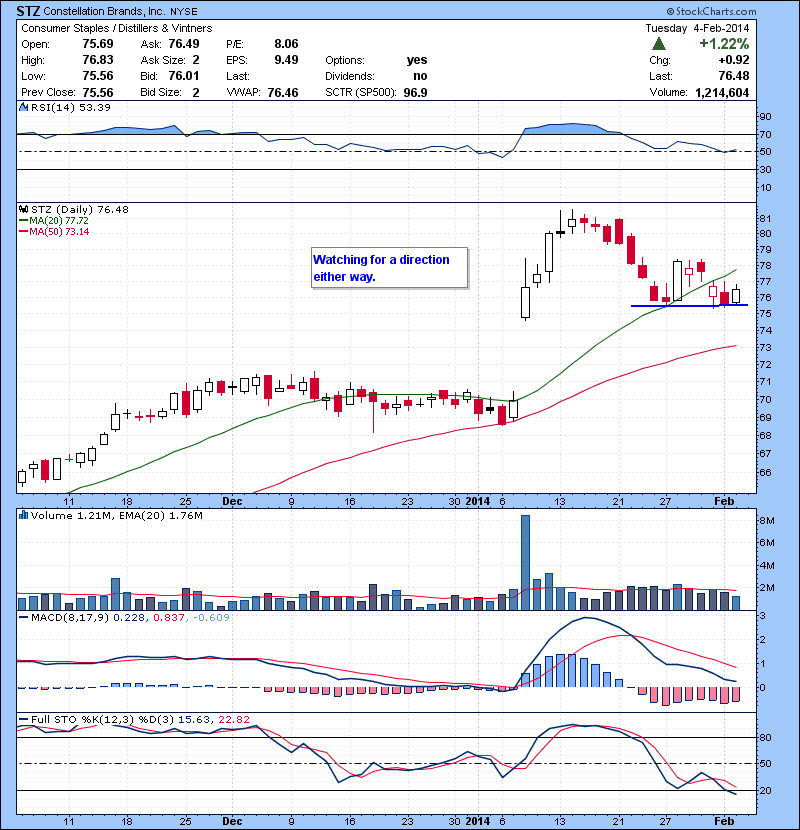Click the Open value 75.69
Image resolution: width=800 pixels, height=830 pixels.
tap(98, 44)
